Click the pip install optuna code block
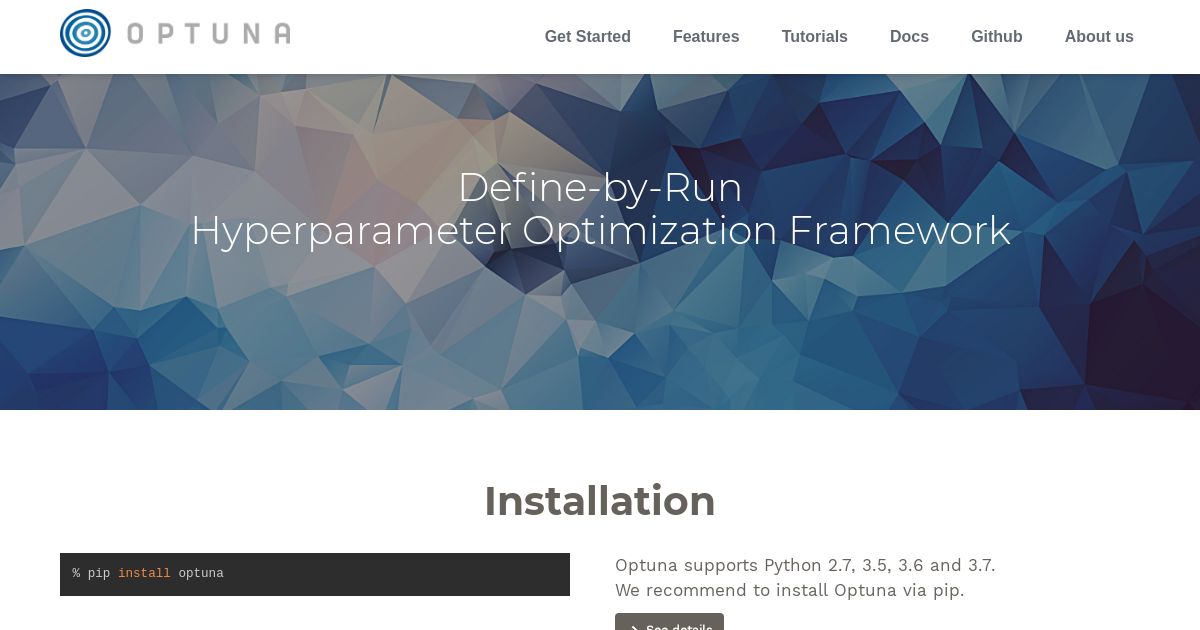This screenshot has height=630, width=1200. pyautogui.click(x=315, y=574)
